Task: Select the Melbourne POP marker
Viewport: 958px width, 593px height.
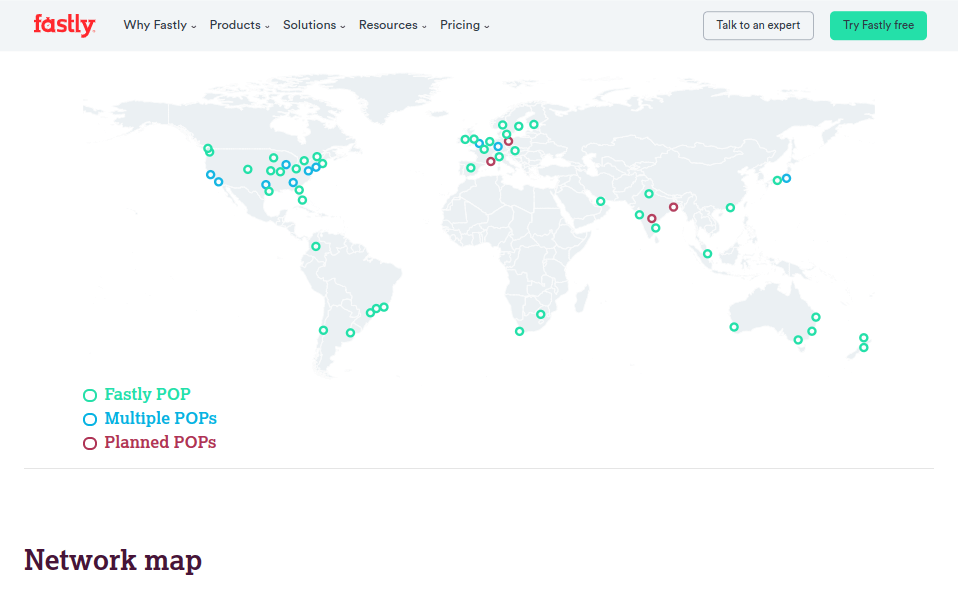Action: tap(798, 340)
